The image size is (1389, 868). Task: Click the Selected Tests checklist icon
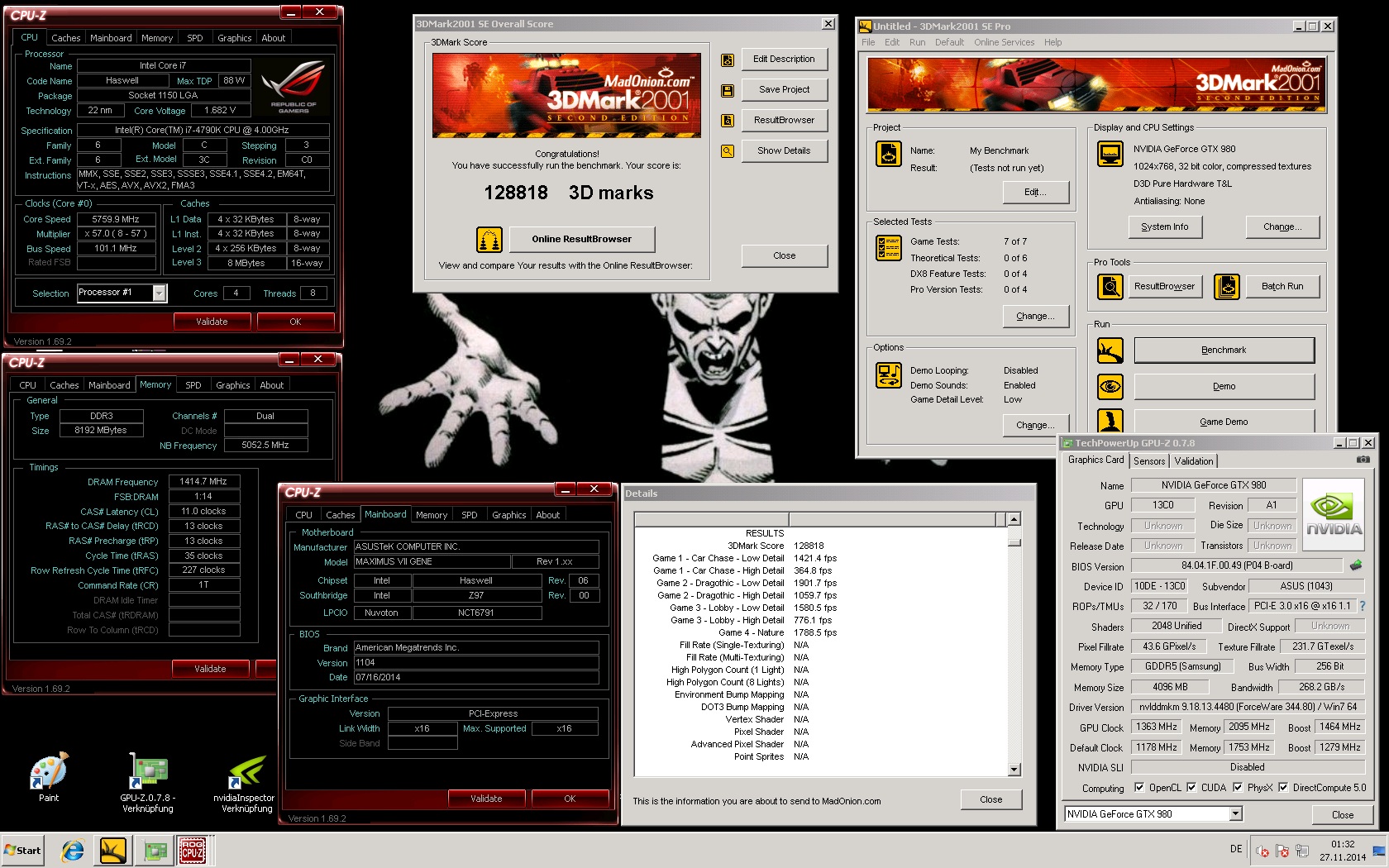pyautogui.click(x=889, y=248)
